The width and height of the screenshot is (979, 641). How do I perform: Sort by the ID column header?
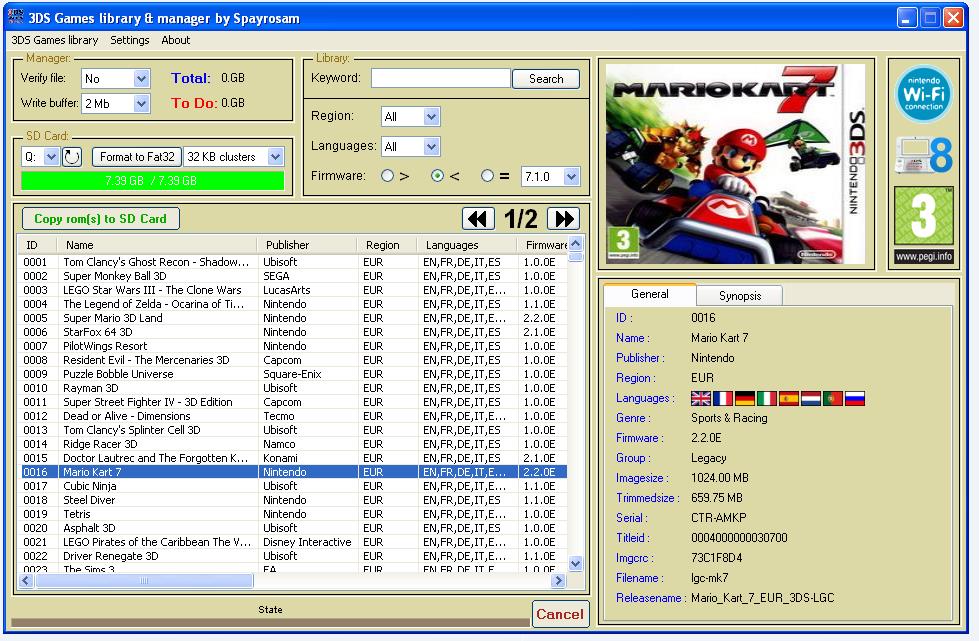[x=37, y=245]
